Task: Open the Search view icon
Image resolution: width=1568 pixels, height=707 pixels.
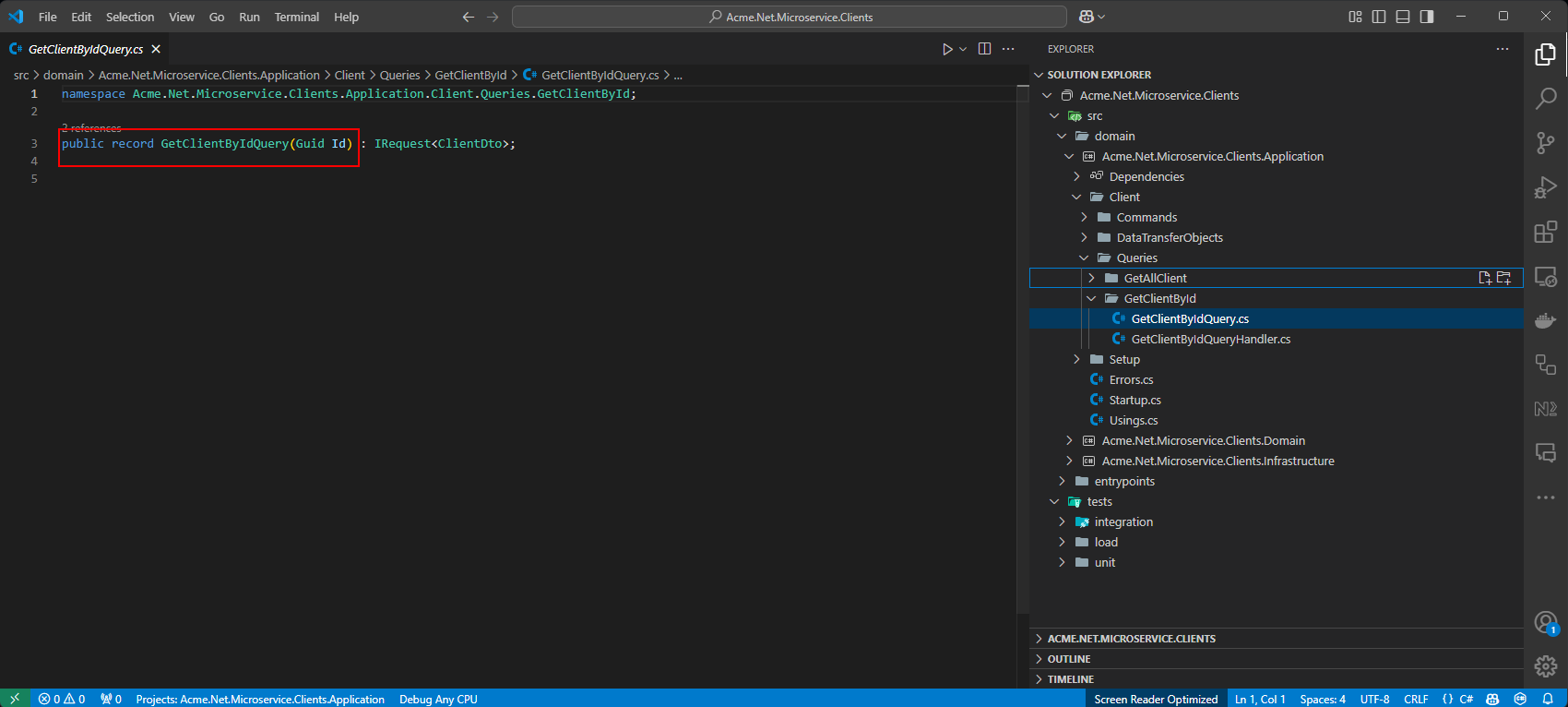Action: [x=1546, y=99]
